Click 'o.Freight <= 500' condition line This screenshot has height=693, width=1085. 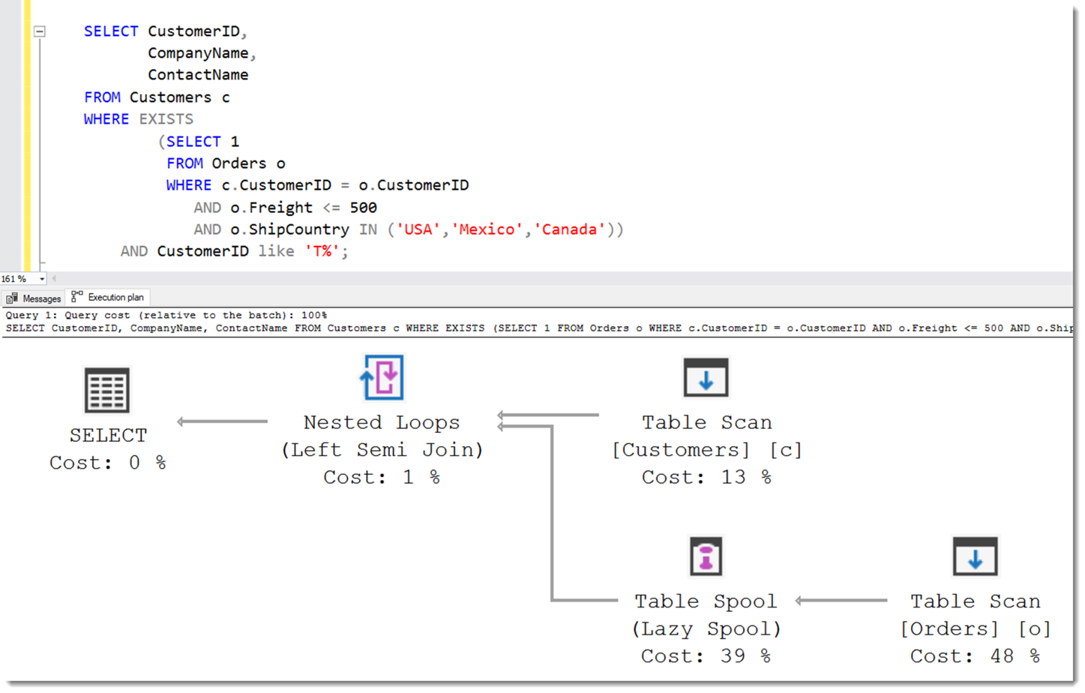pos(304,208)
